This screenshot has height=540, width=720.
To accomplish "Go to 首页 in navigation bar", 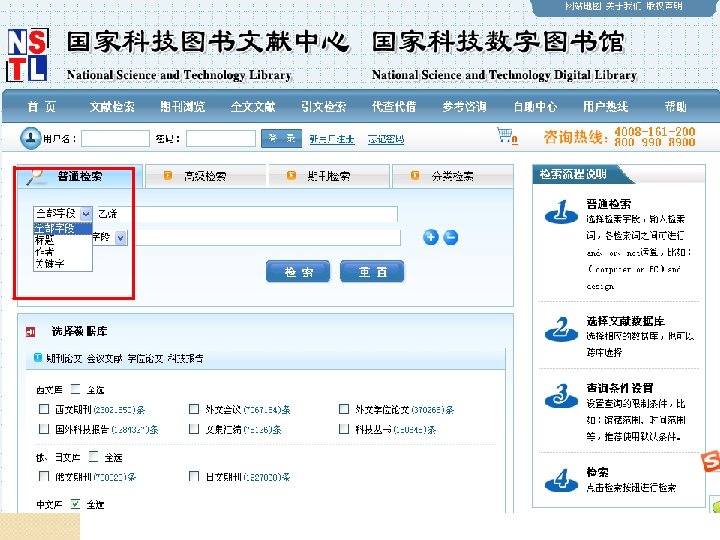I will point(41,107).
